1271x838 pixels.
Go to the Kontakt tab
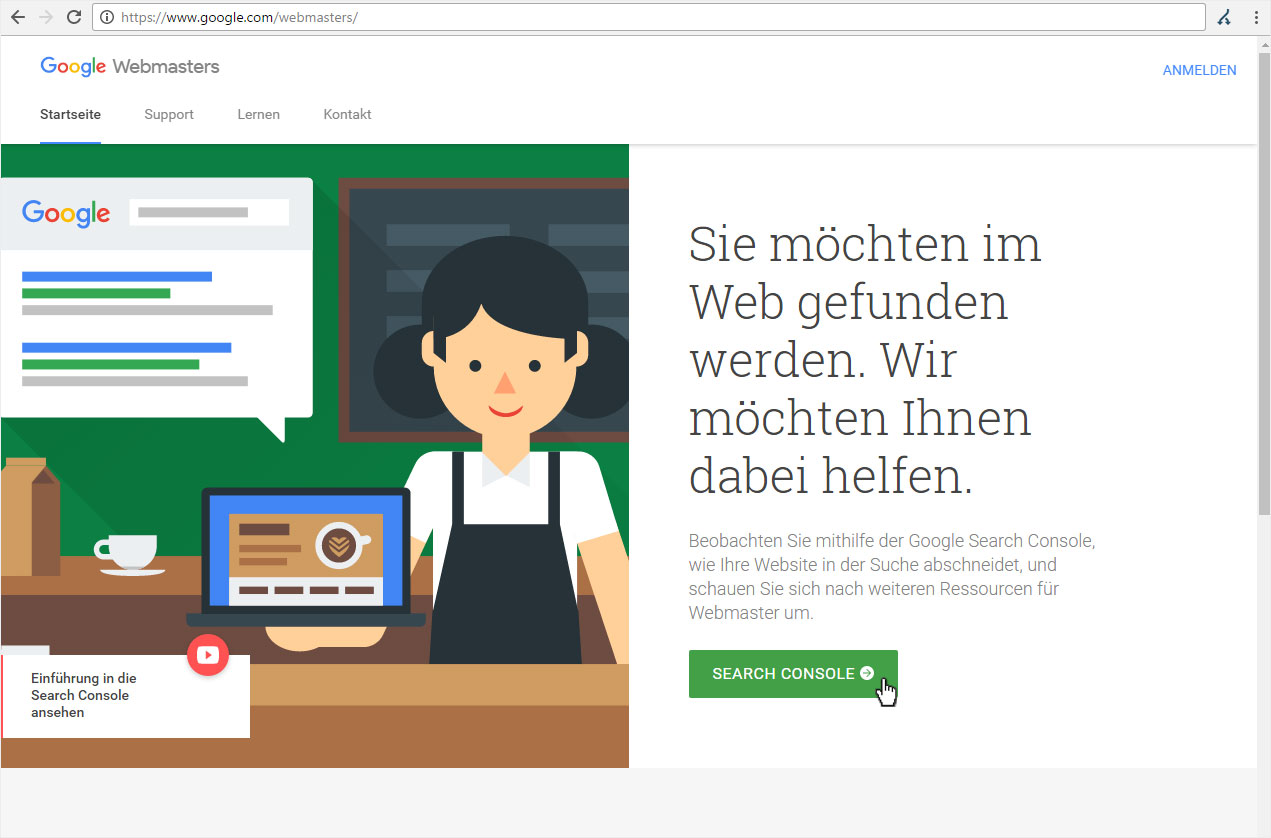(x=347, y=114)
